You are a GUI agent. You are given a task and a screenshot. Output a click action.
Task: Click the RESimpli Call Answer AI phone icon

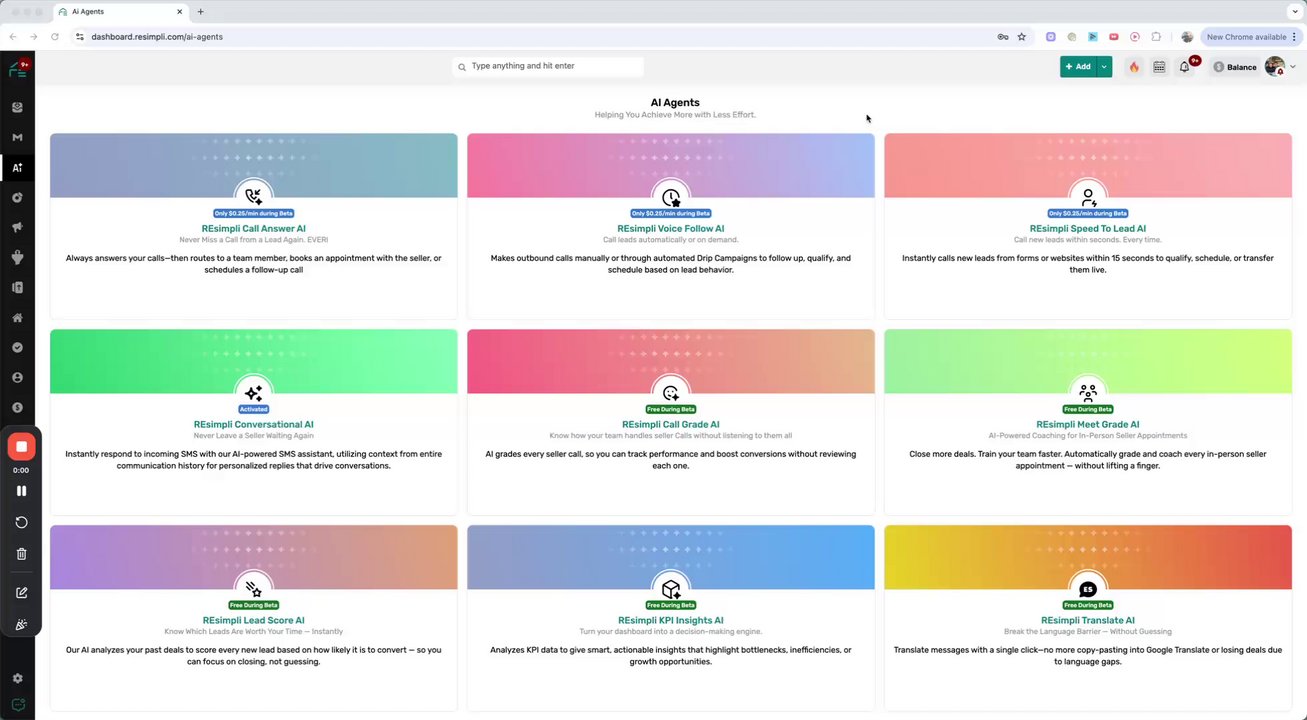(x=253, y=197)
